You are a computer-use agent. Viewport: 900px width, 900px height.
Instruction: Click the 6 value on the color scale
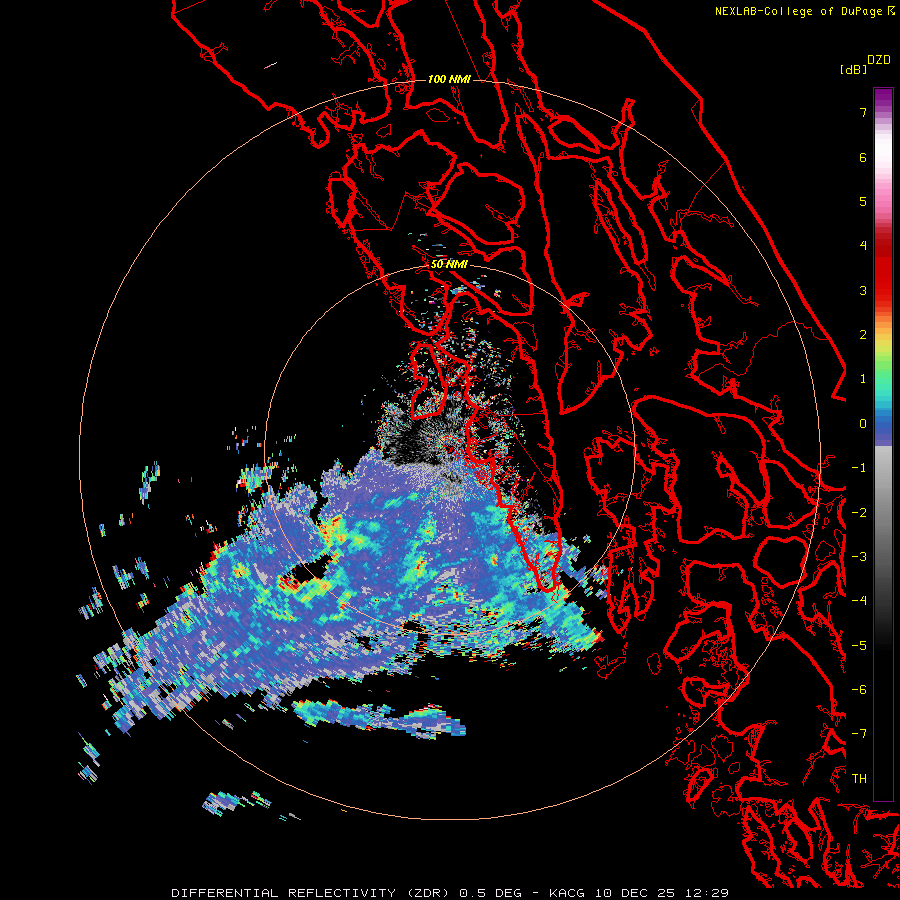(x=863, y=157)
